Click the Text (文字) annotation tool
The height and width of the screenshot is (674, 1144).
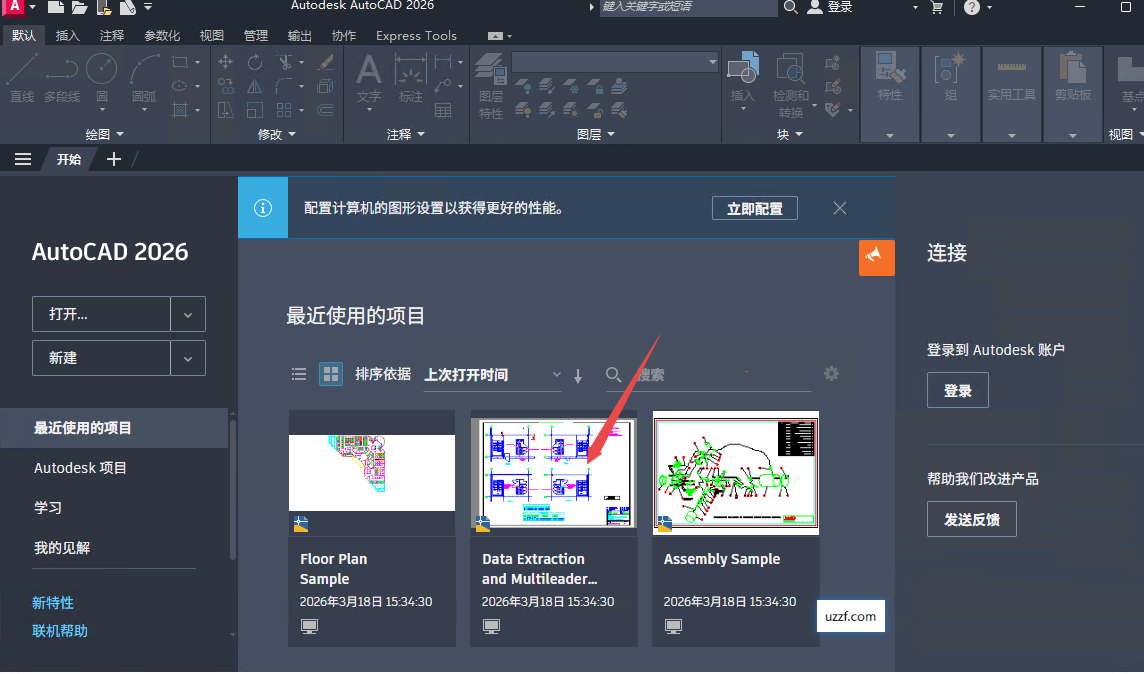click(x=369, y=72)
